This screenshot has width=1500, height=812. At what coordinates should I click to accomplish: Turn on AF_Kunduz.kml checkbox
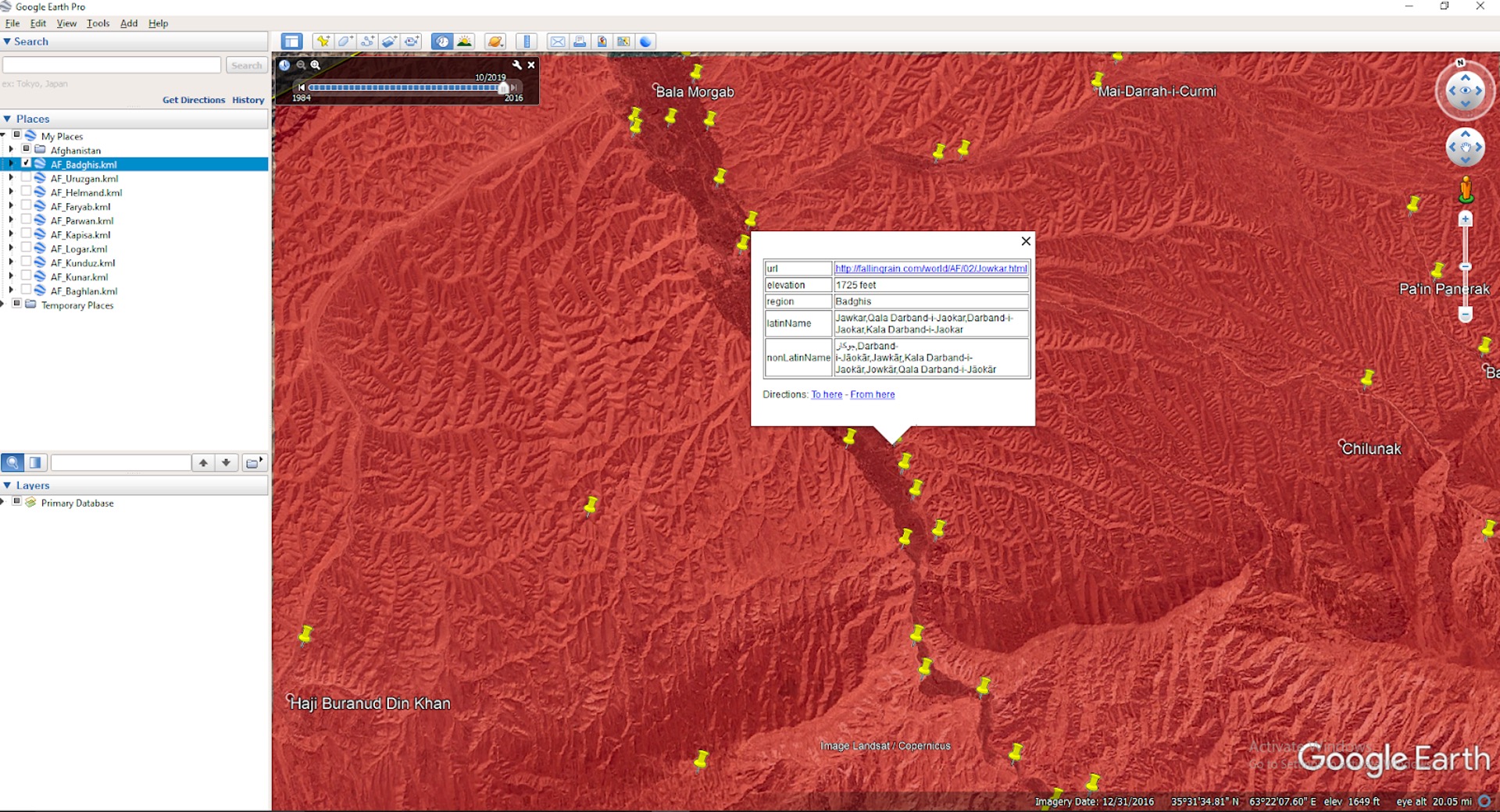[x=26, y=262]
